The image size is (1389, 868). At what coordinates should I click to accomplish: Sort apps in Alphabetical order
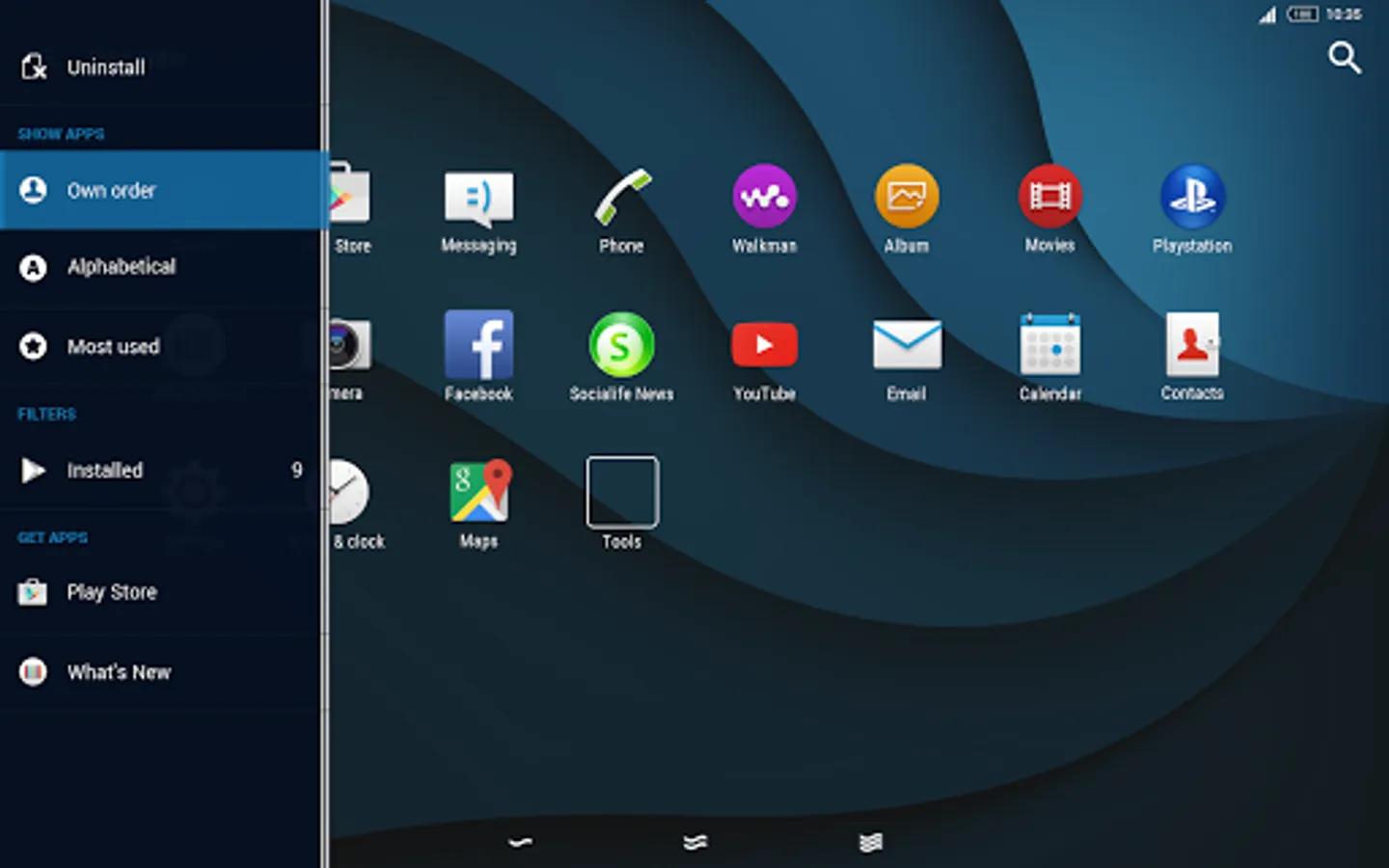coord(161,267)
